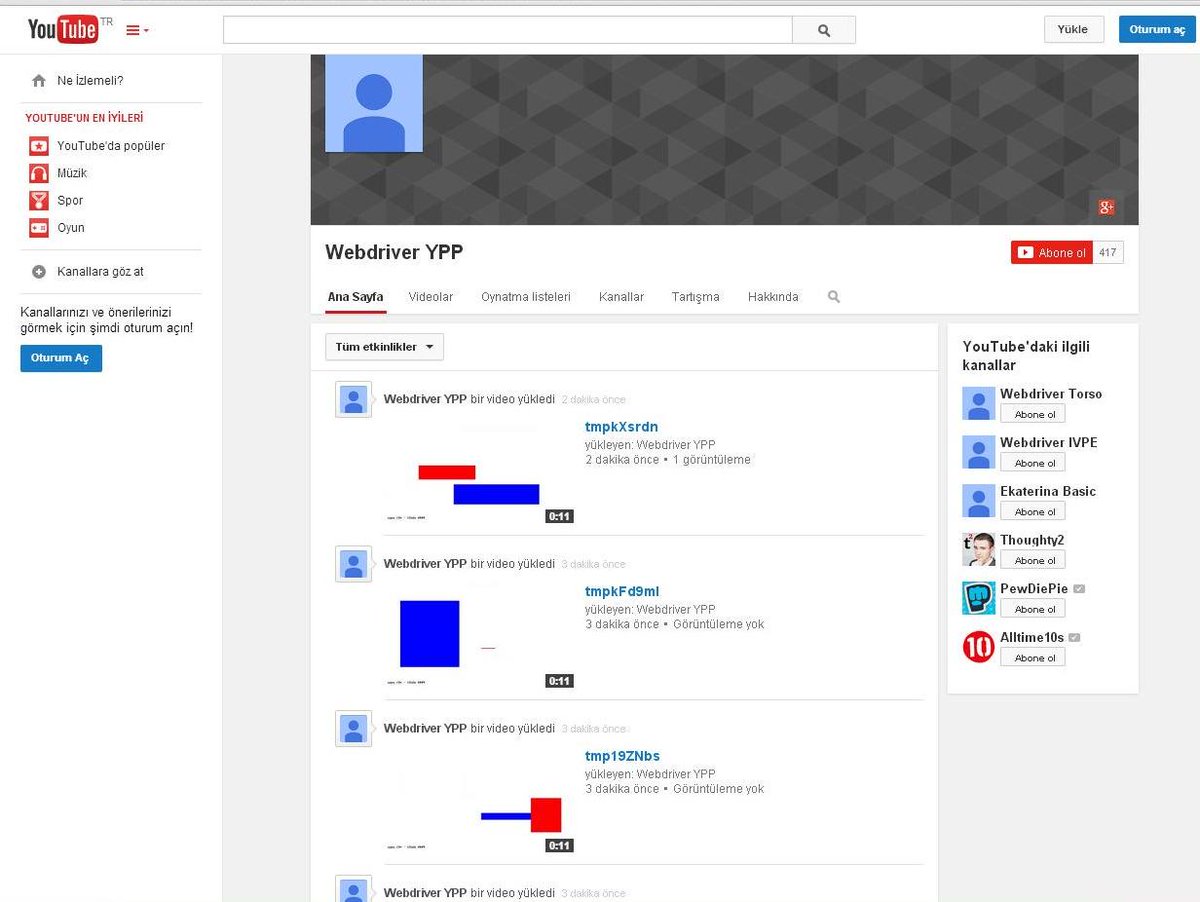
Task: Click the tmpkFd9ml video thumbnail
Action: pos(480,637)
